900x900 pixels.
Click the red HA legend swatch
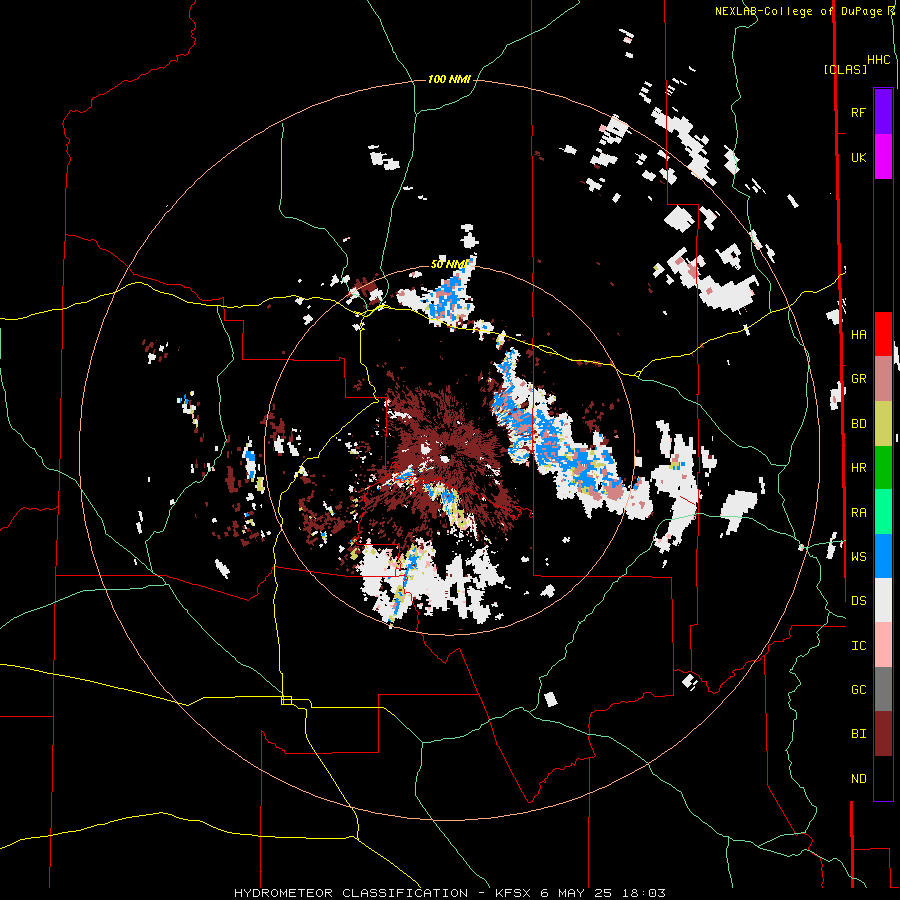pos(883,334)
